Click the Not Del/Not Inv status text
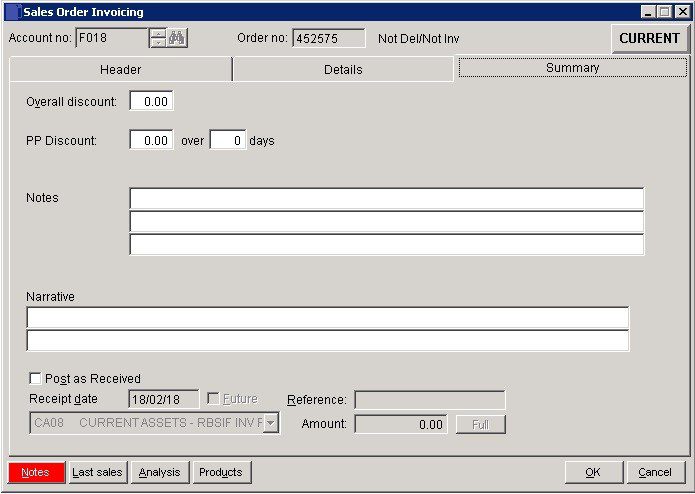Screen dimensions: 695x494 (418, 39)
